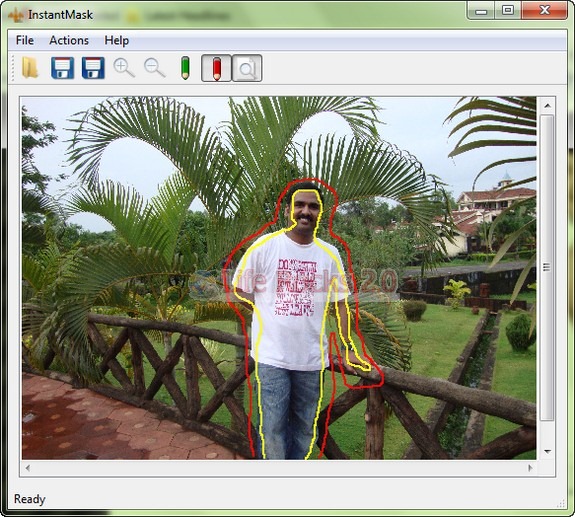Viewport: 575px width, 517px height.
Task: Click the InstantMask app icon in title bar
Action: (x=16, y=15)
